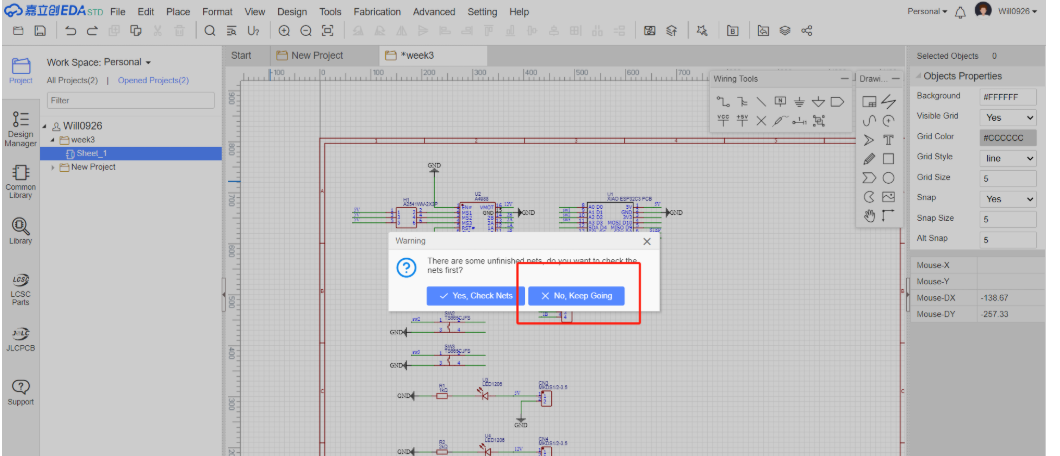Select the Rectangle drawing tool
Image resolution: width=1060 pixels, height=456 pixels.
pos(888,159)
